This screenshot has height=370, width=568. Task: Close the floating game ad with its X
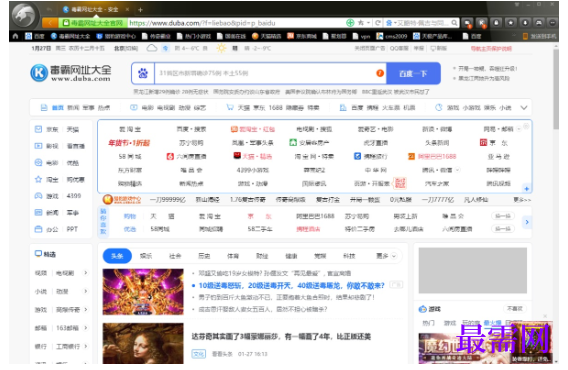coord(545,316)
